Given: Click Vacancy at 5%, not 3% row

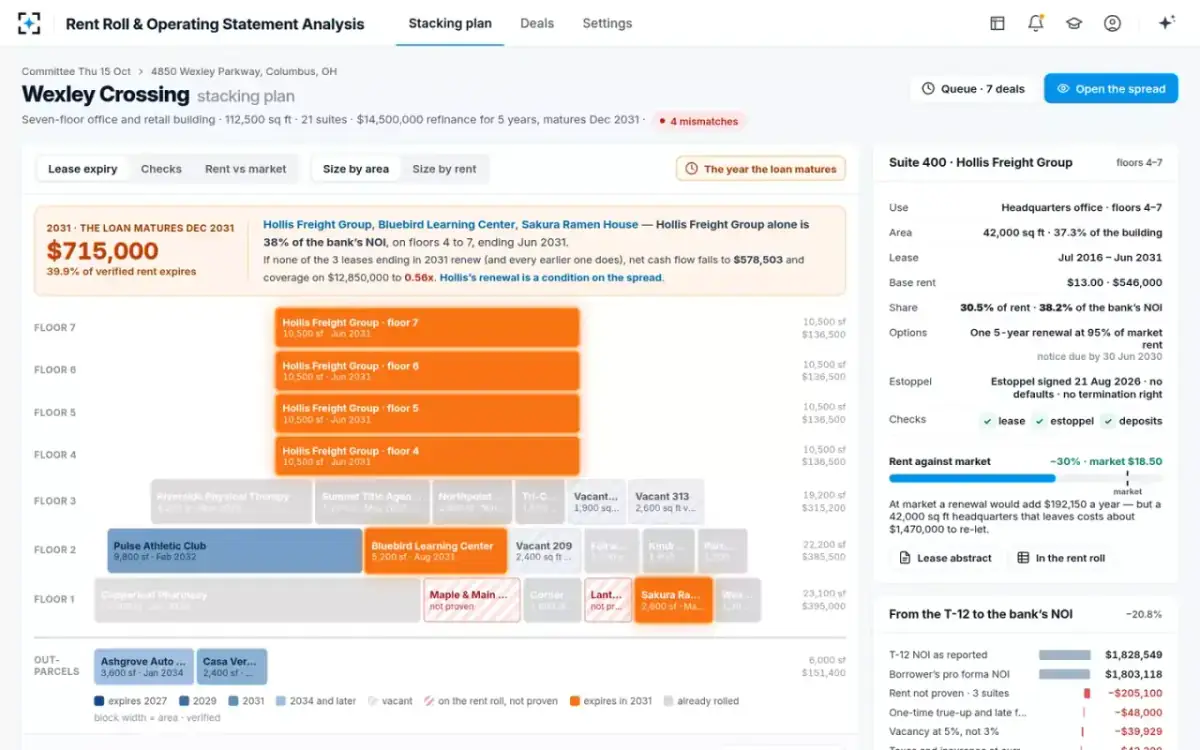Looking at the screenshot, I should point(1026,732).
